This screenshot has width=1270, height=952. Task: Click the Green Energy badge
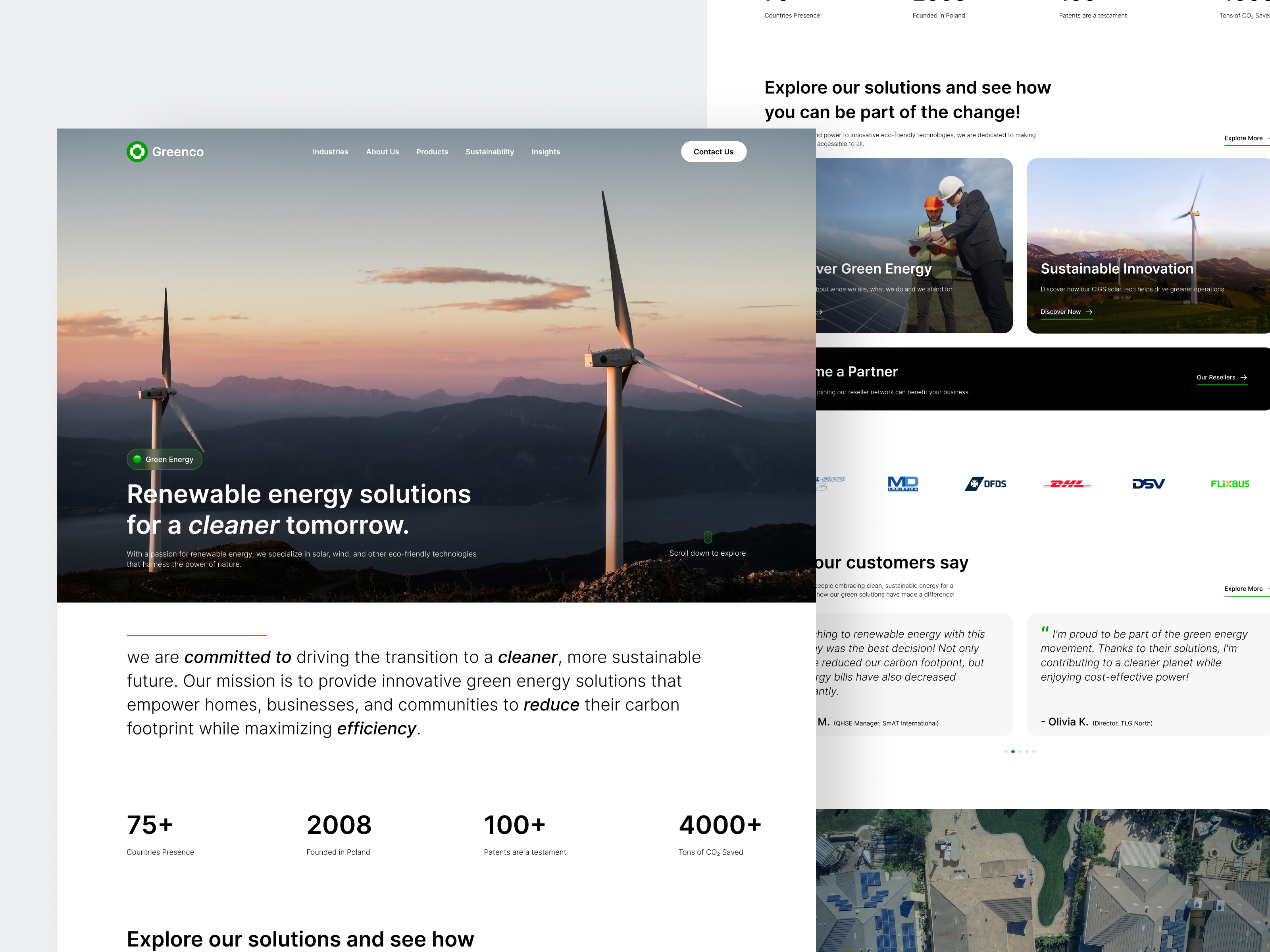164,459
